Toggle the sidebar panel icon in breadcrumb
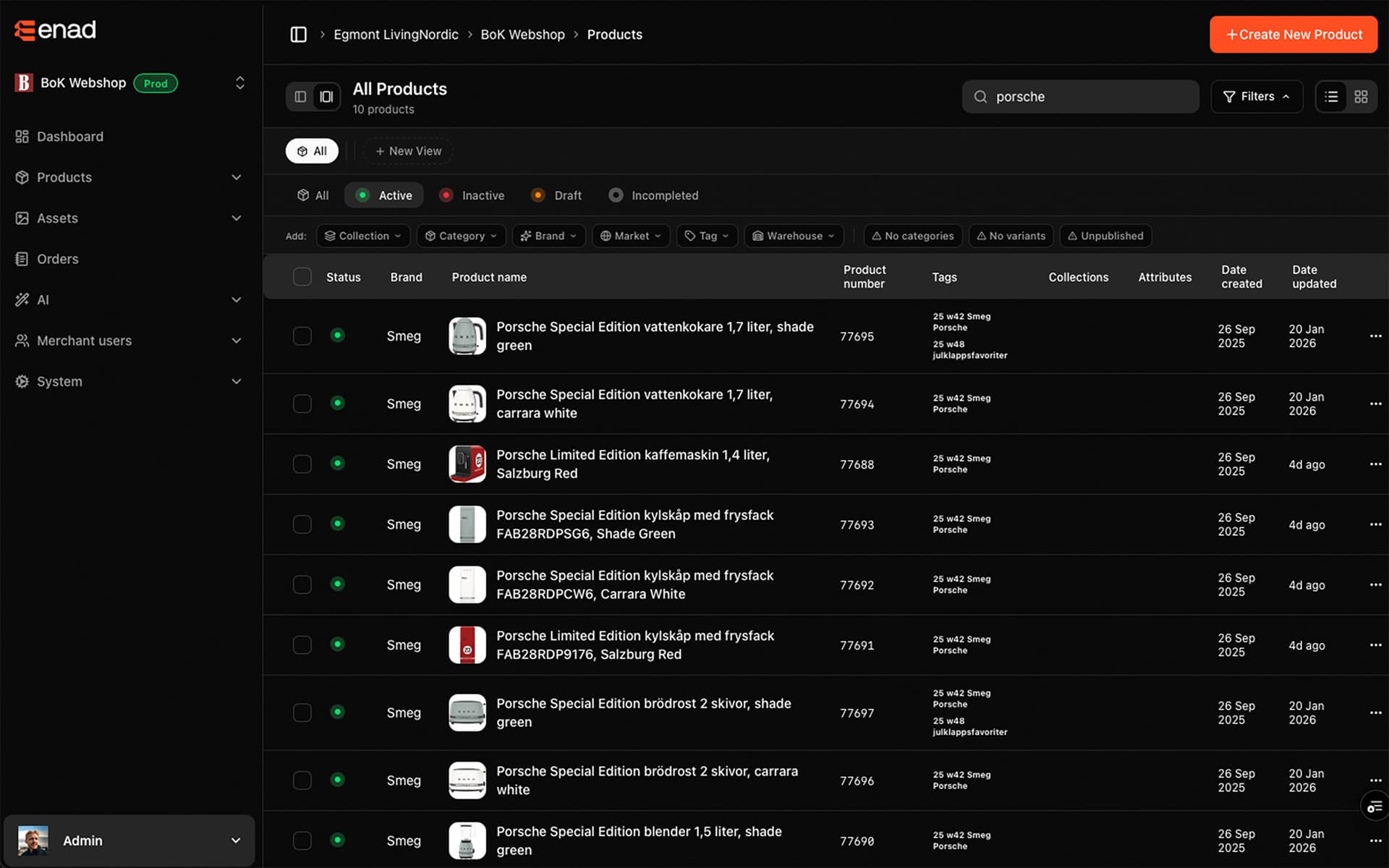 pos(298,35)
